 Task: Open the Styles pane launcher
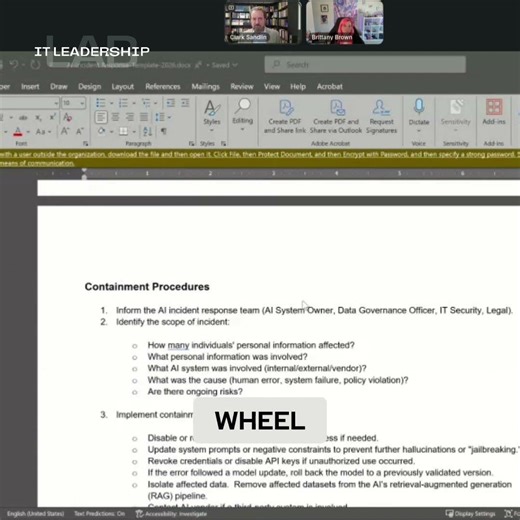pos(223,144)
